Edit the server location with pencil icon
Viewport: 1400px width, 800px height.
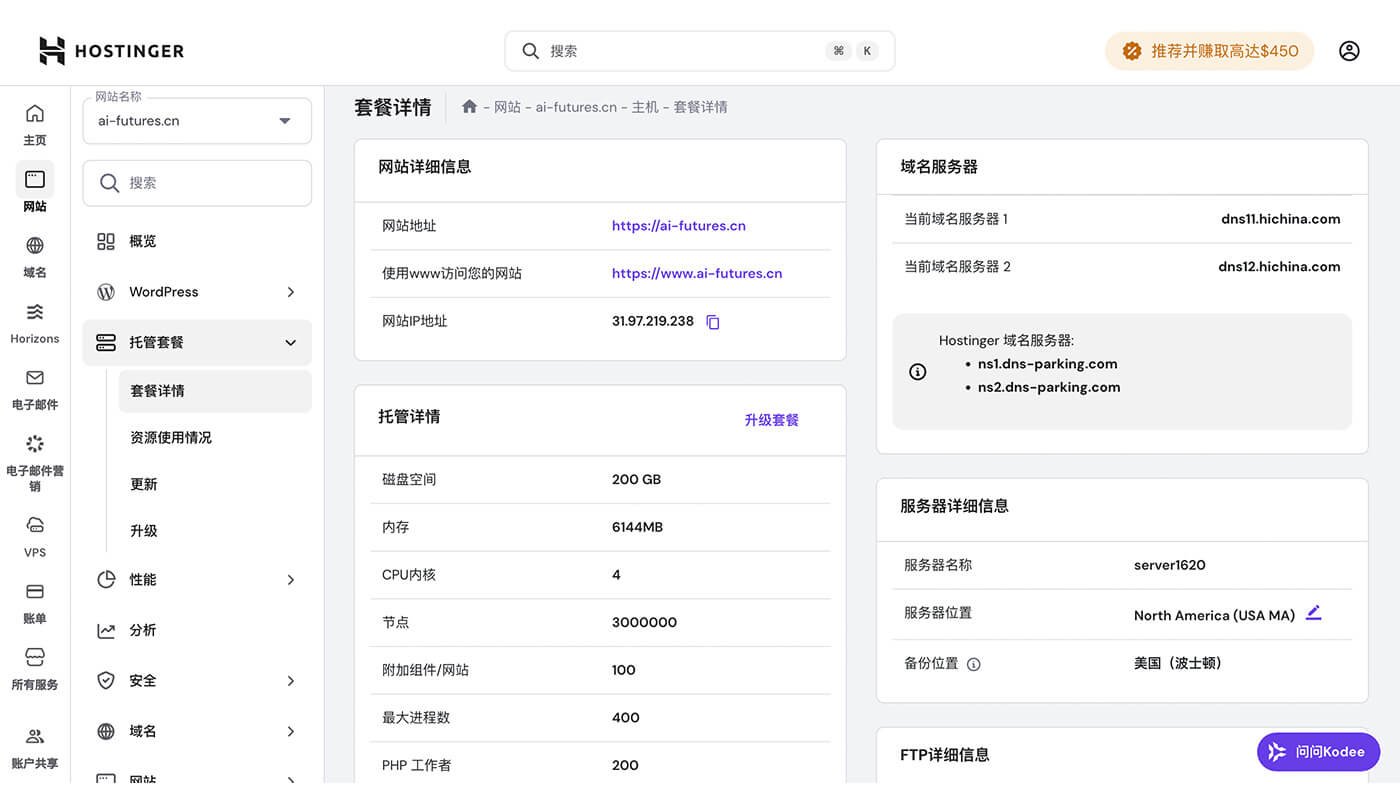pos(1314,614)
